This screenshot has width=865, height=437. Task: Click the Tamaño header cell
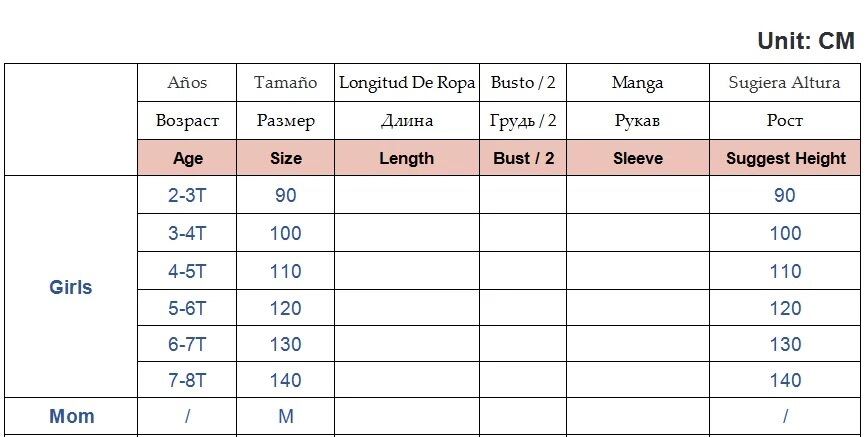(x=286, y=83)
